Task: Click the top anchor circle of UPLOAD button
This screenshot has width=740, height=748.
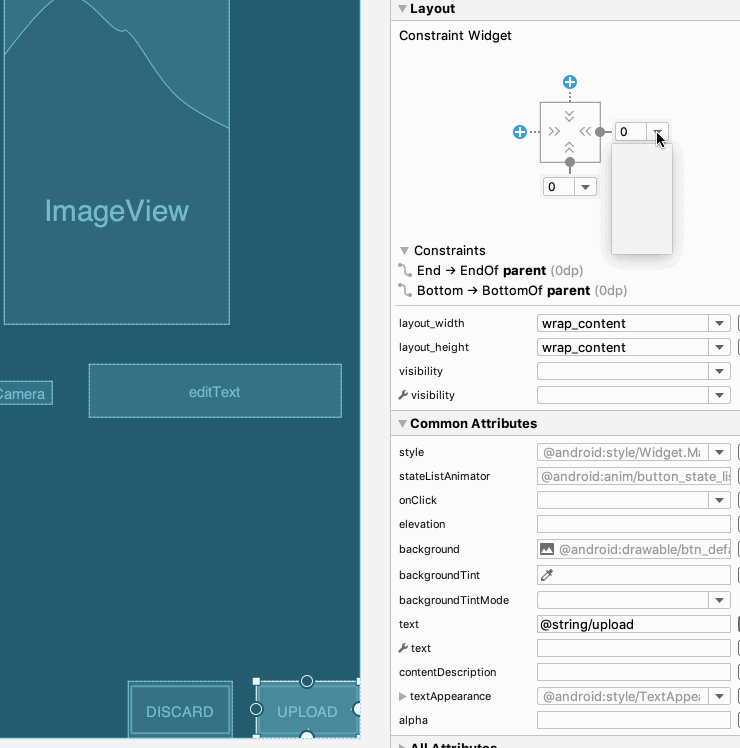Action: click(307, 681)
